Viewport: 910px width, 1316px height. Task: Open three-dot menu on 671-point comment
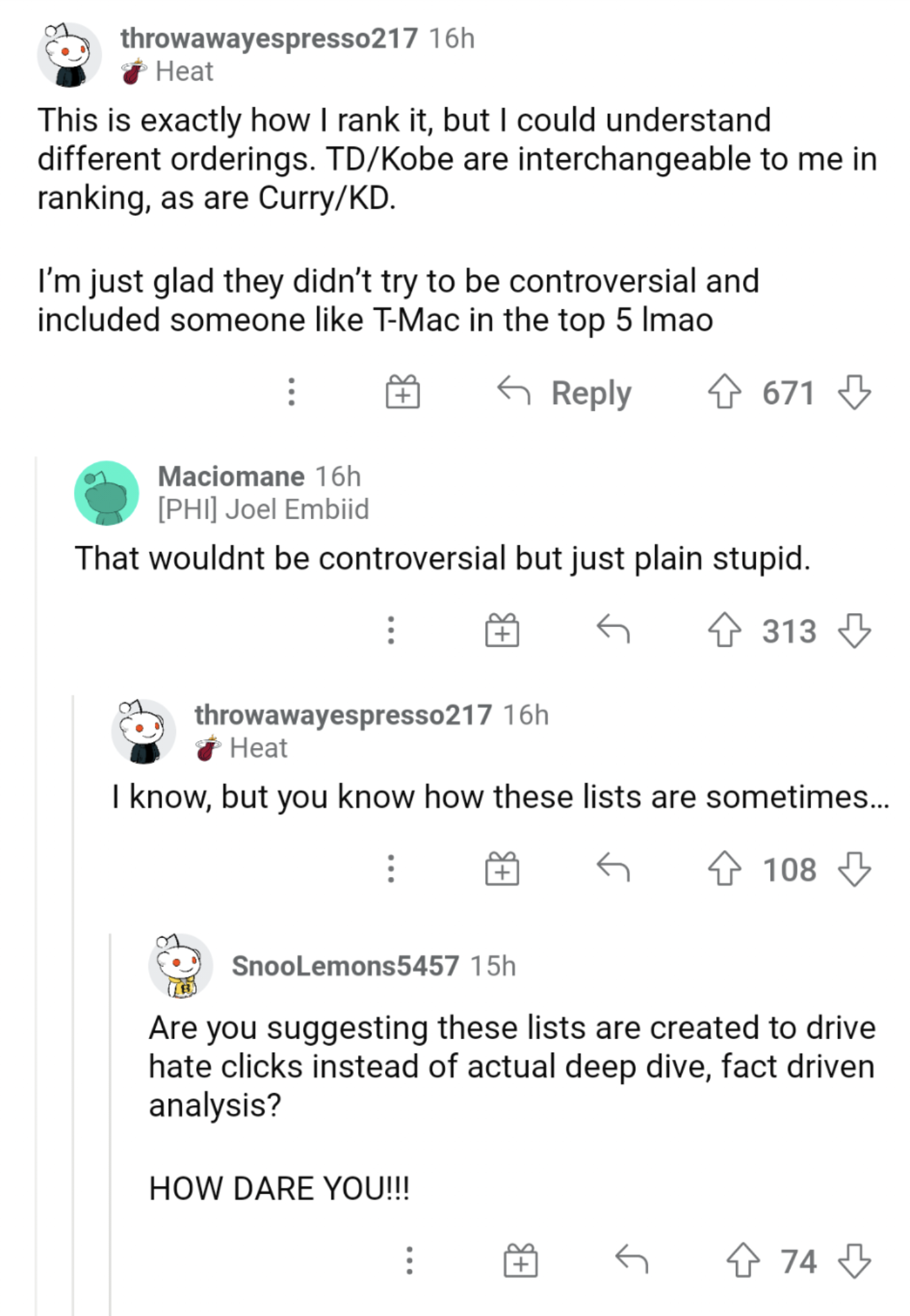(x=291, y=393)
